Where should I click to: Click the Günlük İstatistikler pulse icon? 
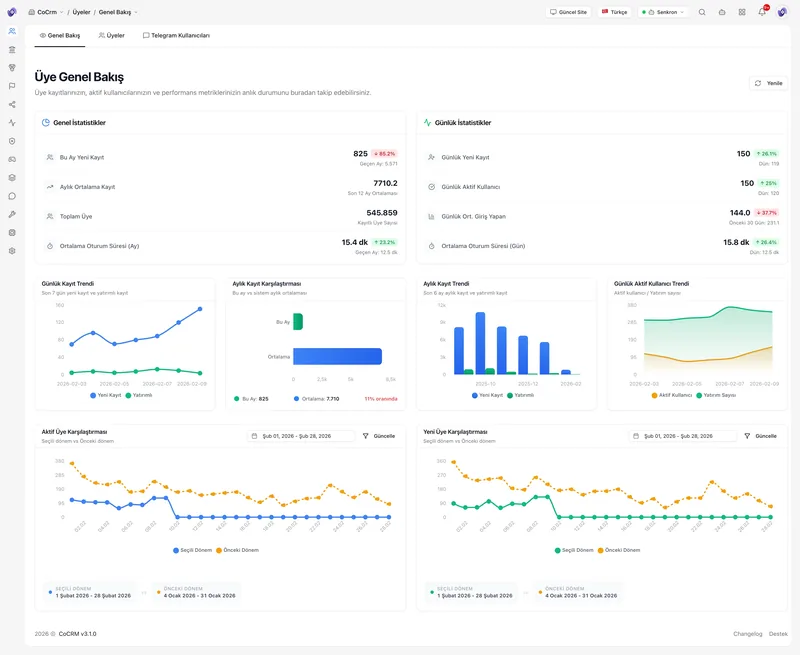click(427, 122)
